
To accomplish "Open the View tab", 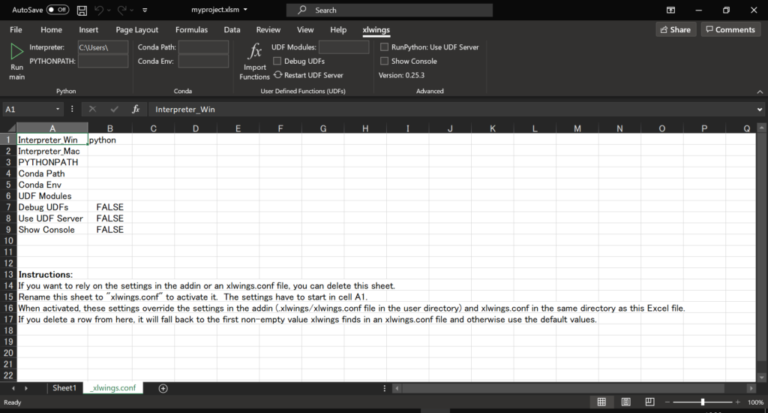I will (x=305, y=29).
